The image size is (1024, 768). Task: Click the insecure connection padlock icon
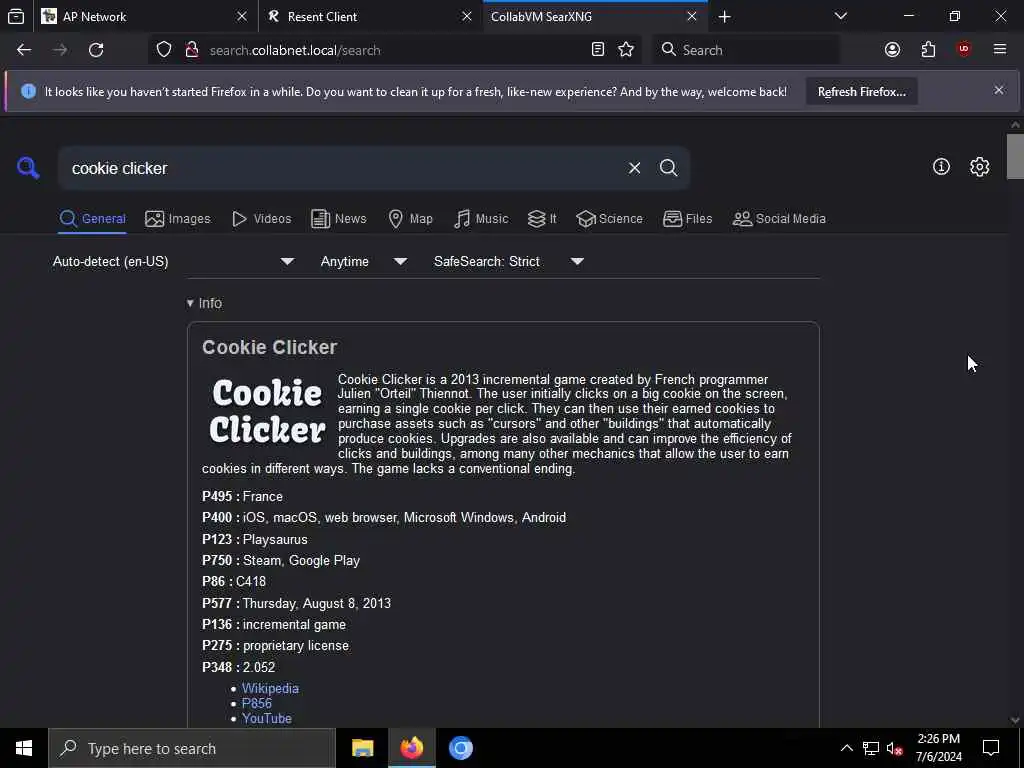192,50
